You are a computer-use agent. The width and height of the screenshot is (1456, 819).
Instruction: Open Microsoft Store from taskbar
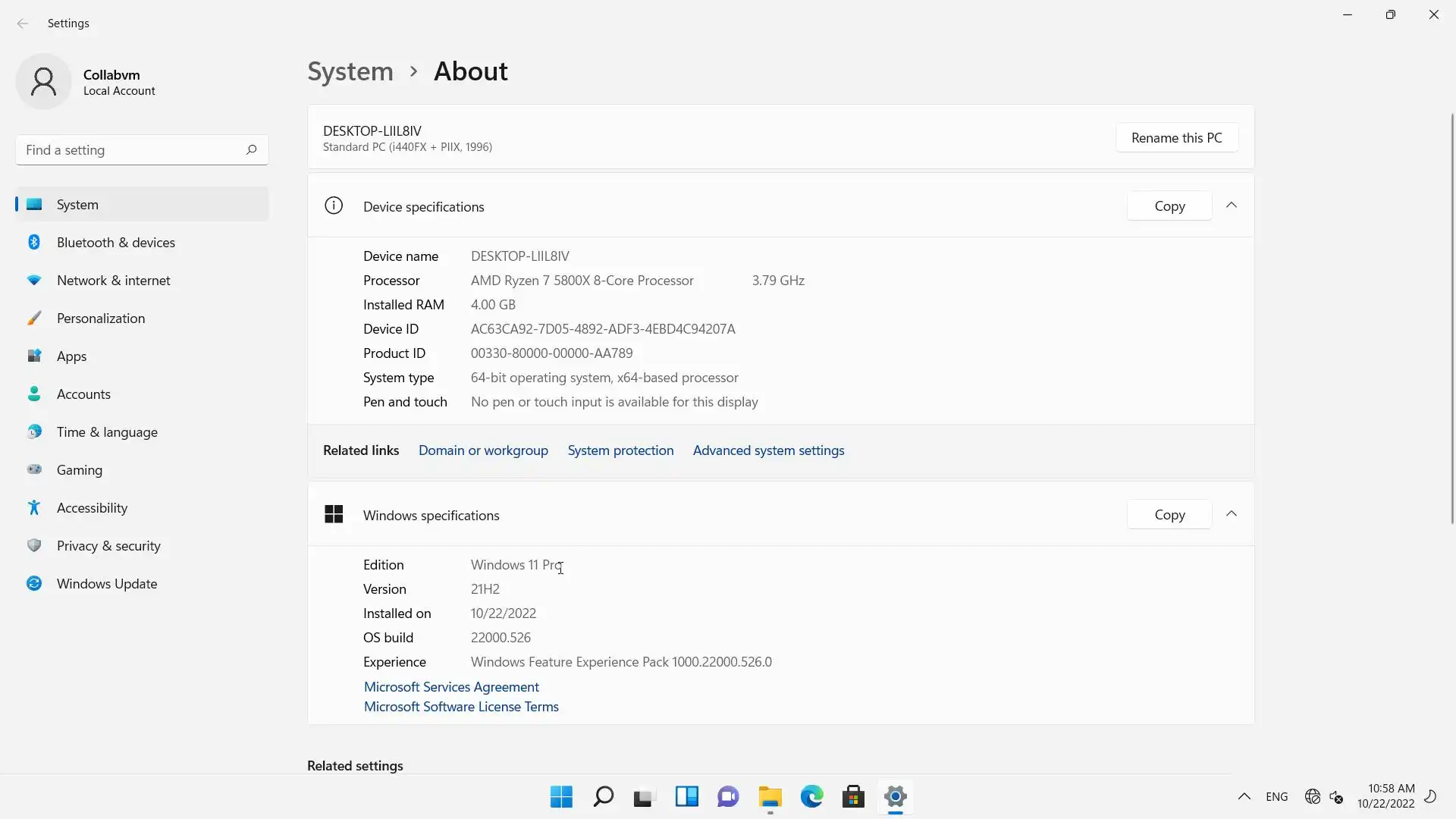853,797
